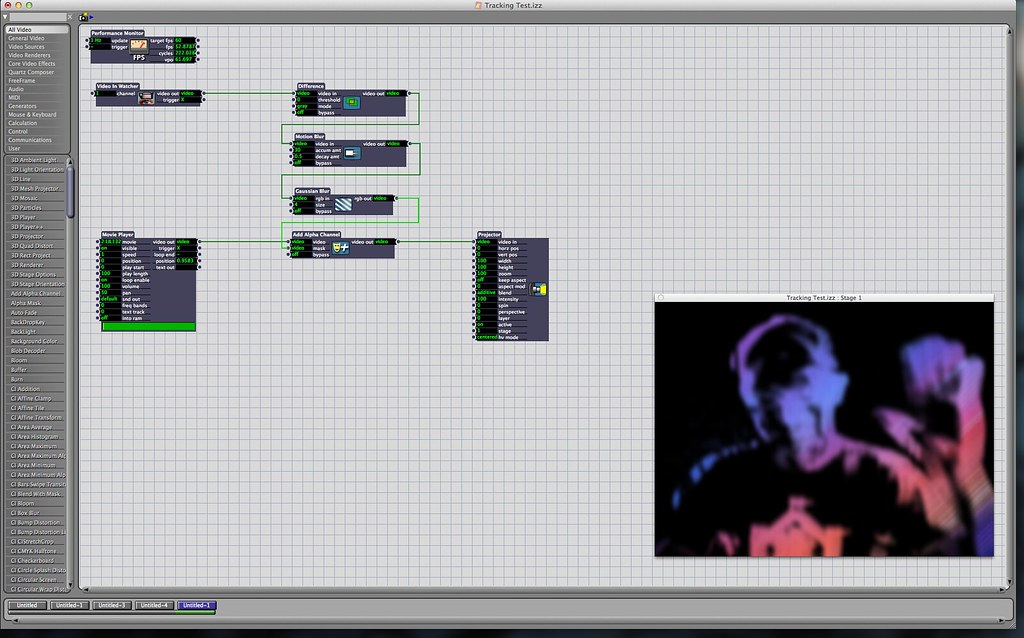Click the Difference actor's green icon
Viewport: 1024px width, 638px height.
click(351, 102)
